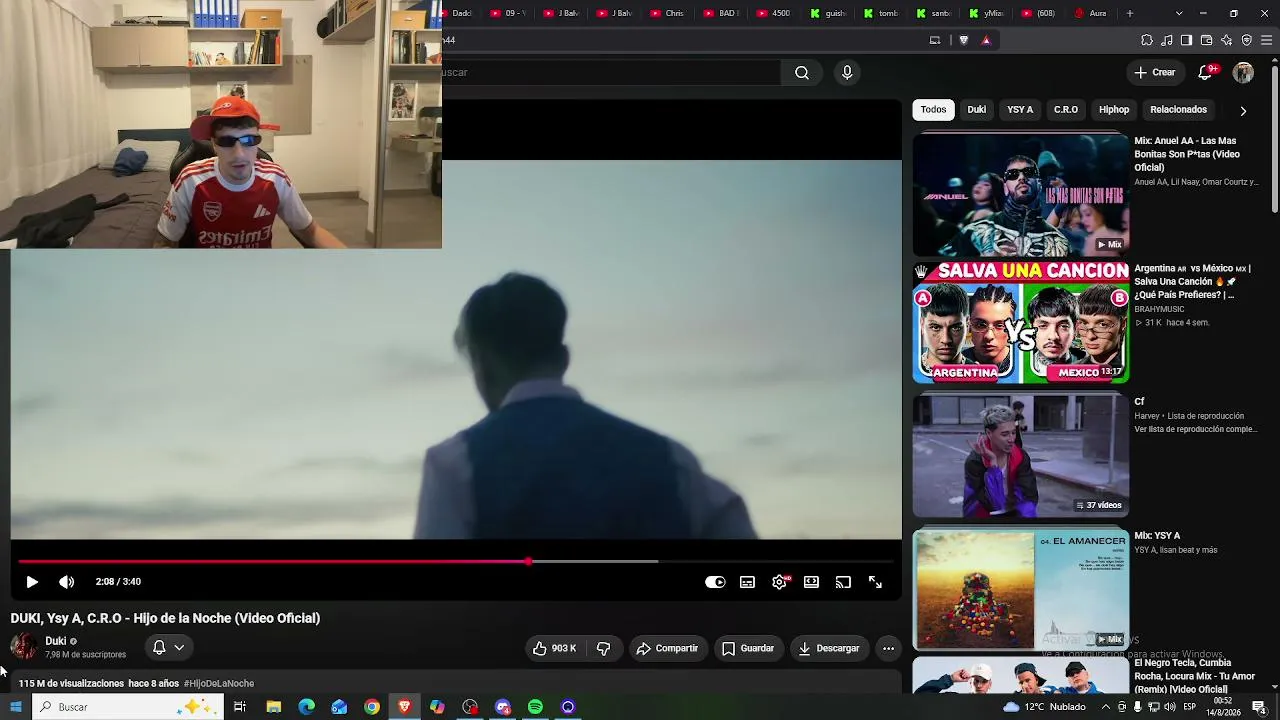Switch to the guish Kick browser tab

coord(828,13)
